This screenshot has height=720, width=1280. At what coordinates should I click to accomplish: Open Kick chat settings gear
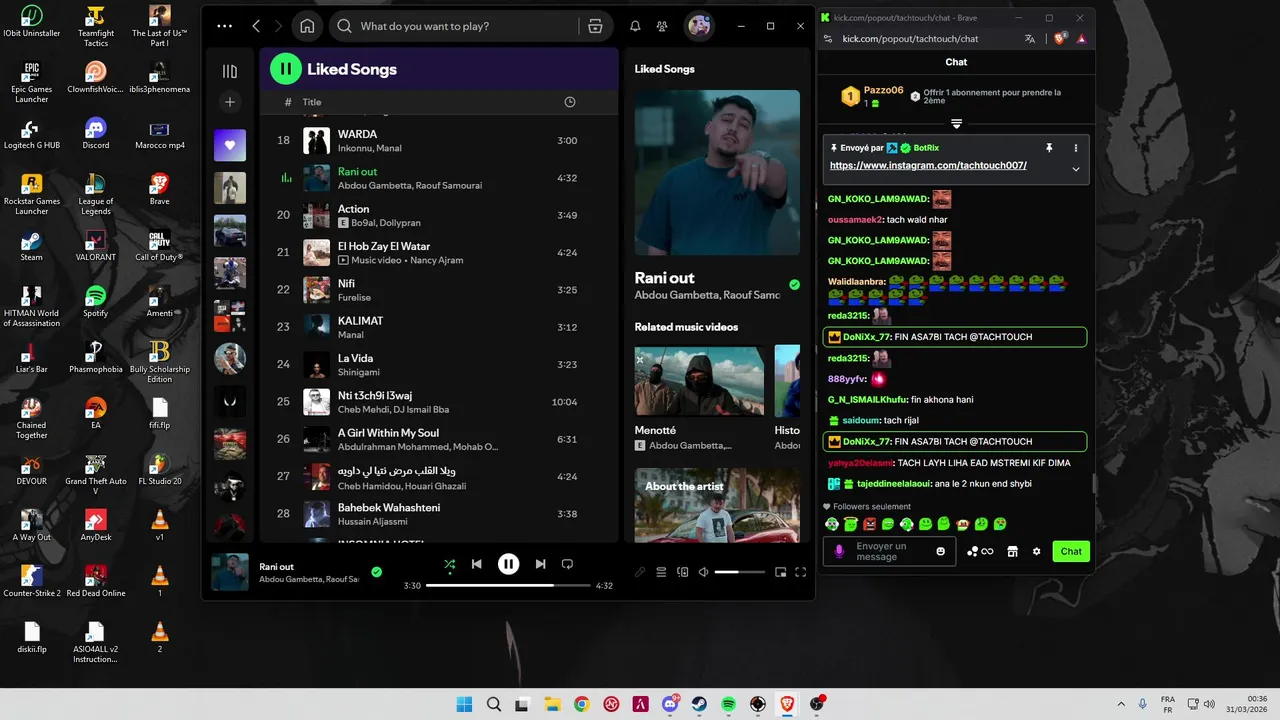click(x=1036, y=551)
